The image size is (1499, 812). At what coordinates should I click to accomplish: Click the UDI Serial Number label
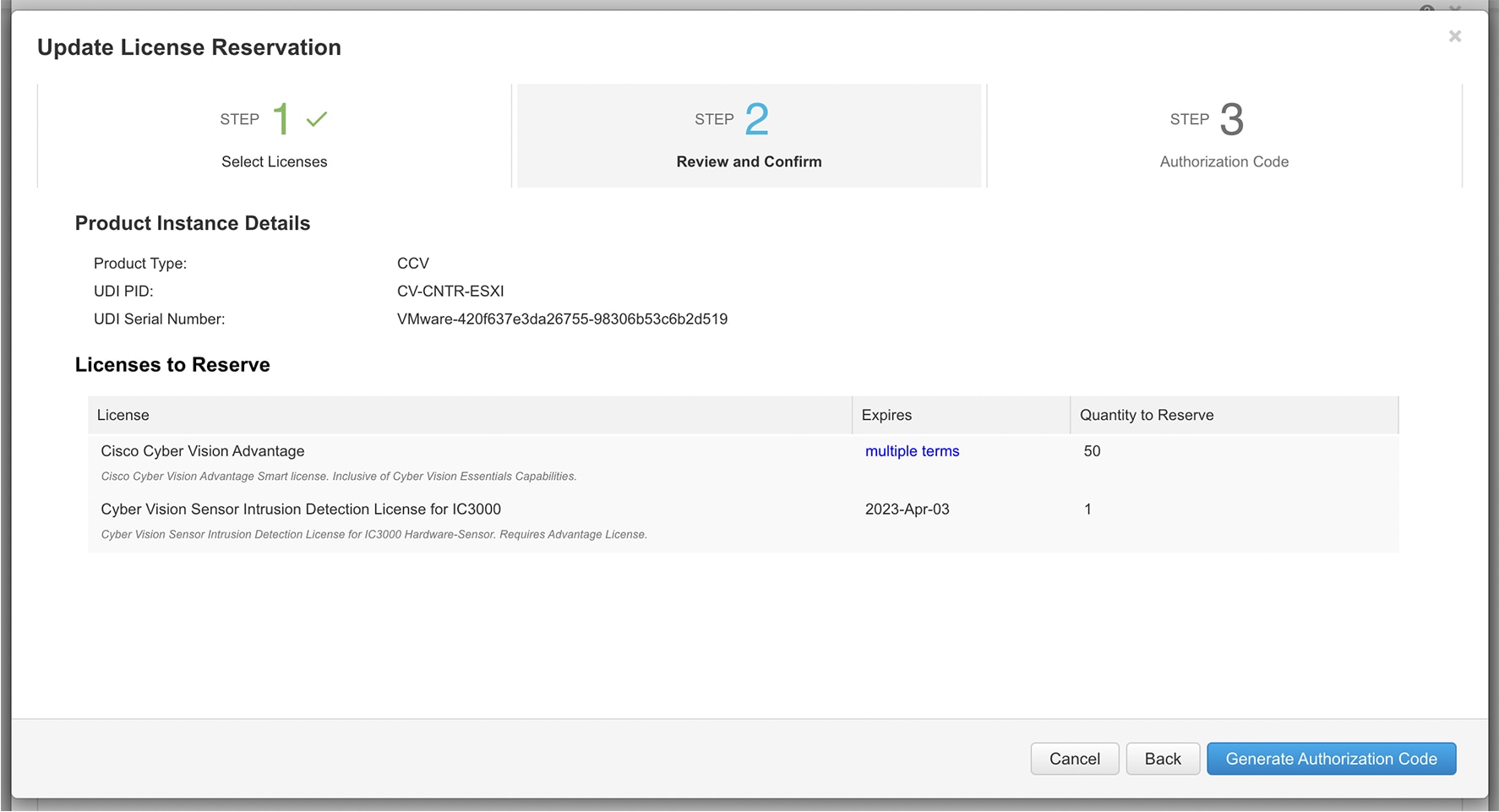pyautogui.click(x=160, y=319)
